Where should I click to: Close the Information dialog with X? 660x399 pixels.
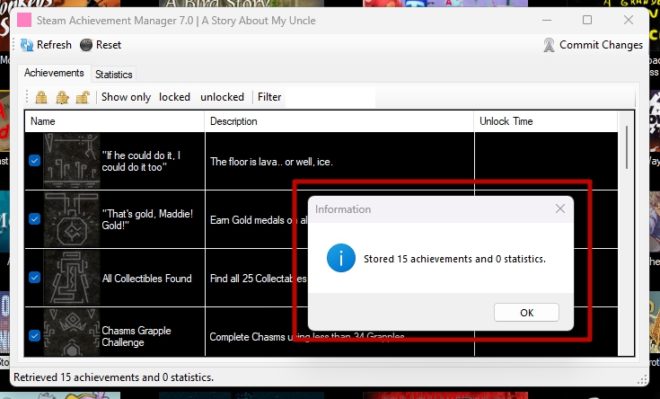(x=560, y=209)
